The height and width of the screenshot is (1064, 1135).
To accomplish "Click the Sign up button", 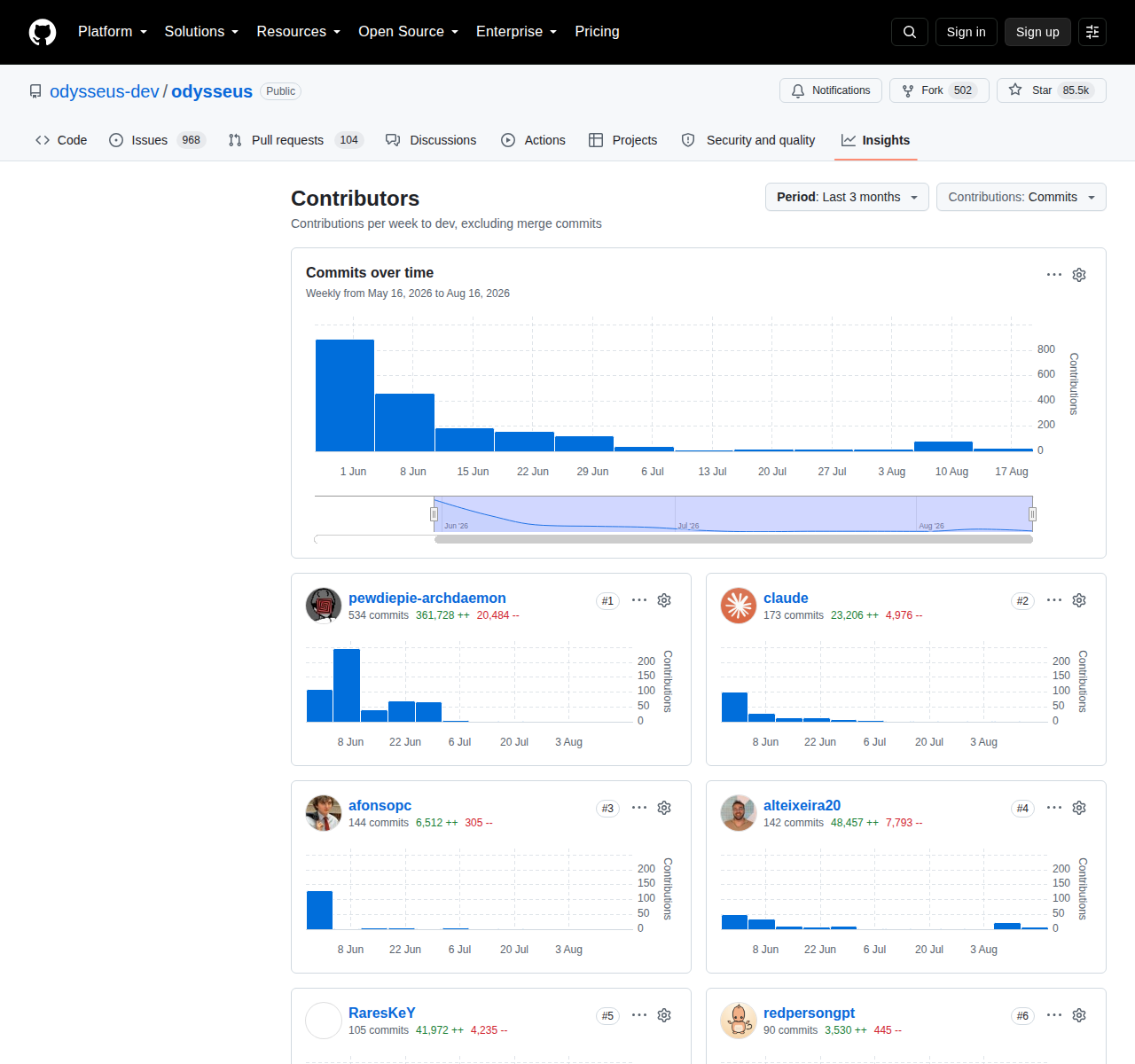I will [1037, 32].
